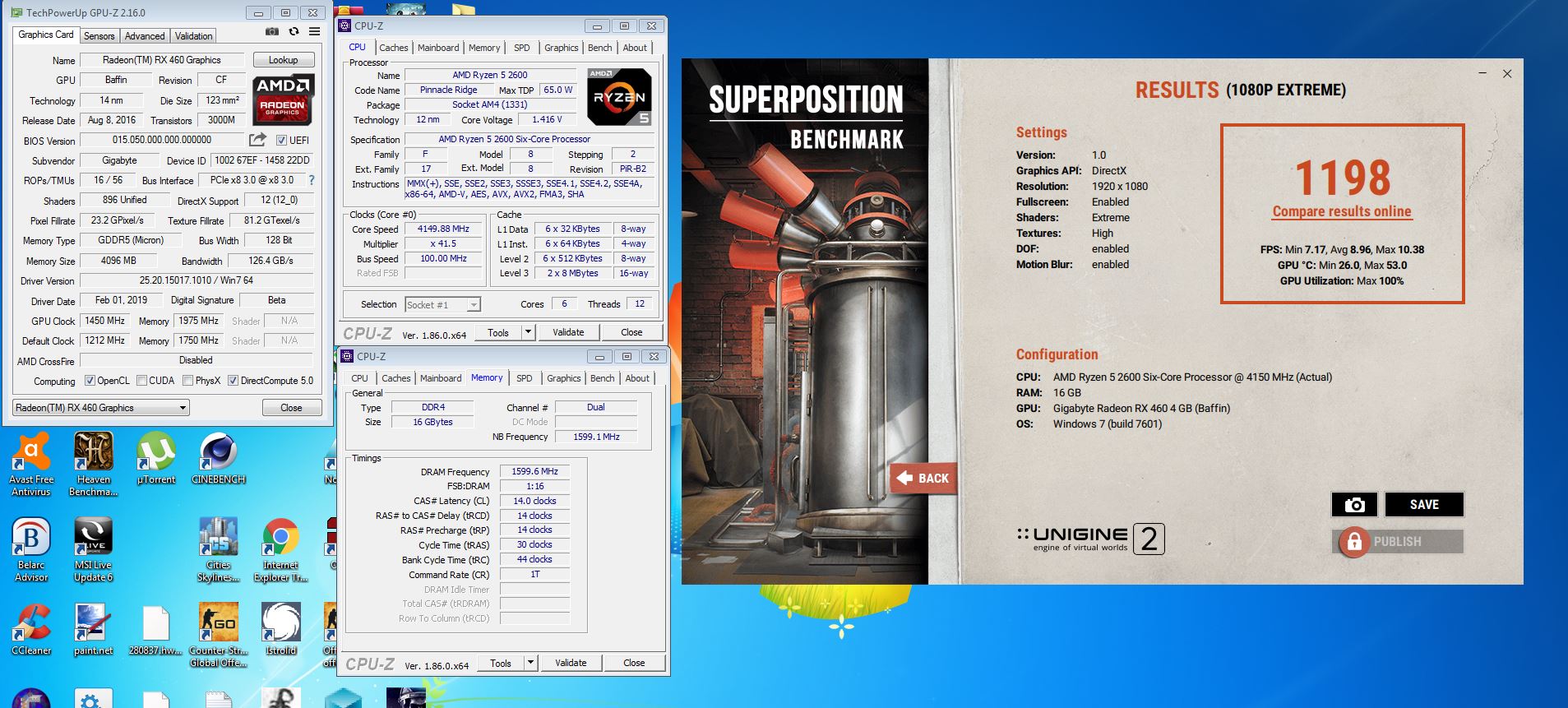This screenshot has height=708, width=1568.
Task: Click the locked Publish button
Action: pyautogui.click(x=1398, y=542)
